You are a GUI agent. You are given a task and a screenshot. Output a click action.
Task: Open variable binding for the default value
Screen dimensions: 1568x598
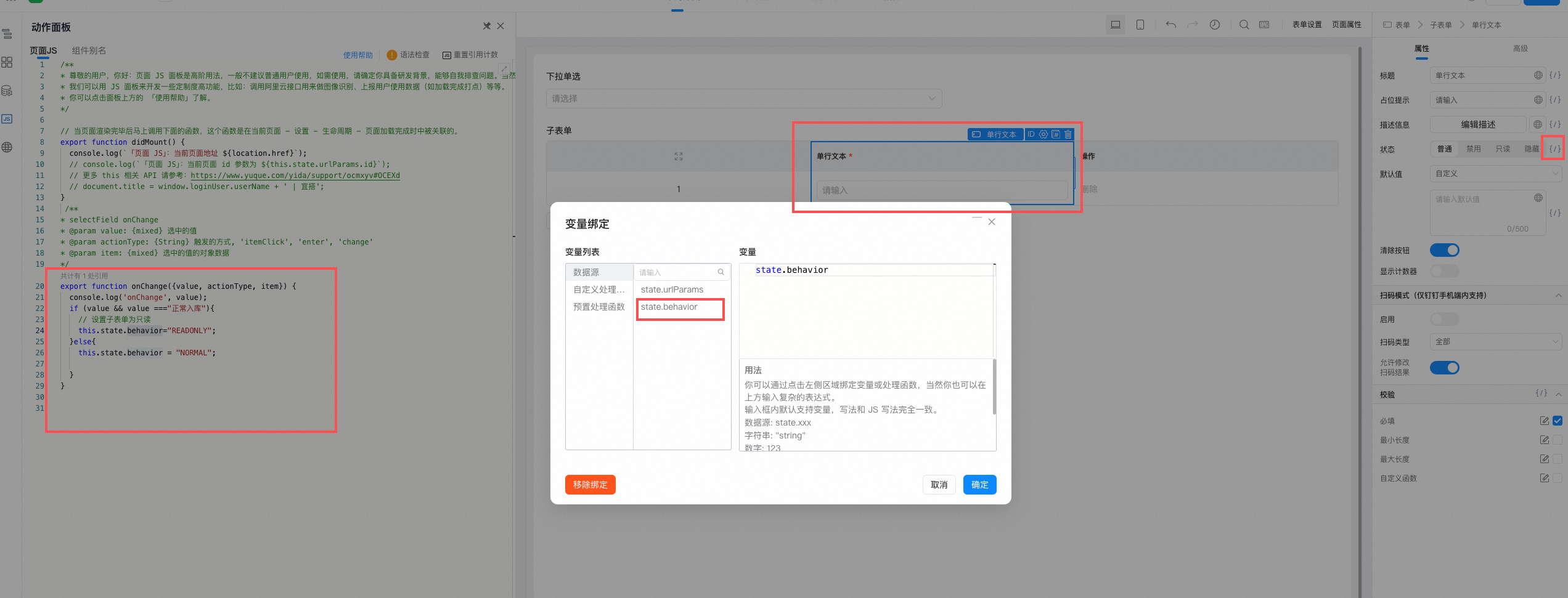pos(1555,213)
